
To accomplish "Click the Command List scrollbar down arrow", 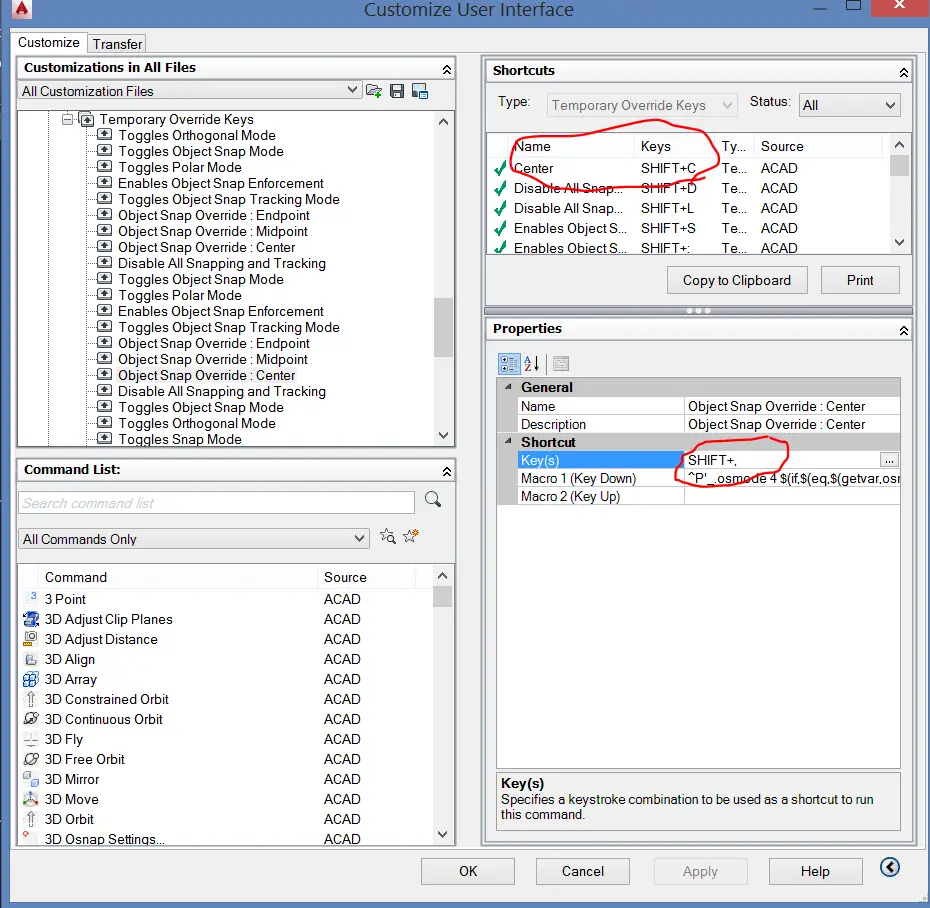I will tap(442, 834).
